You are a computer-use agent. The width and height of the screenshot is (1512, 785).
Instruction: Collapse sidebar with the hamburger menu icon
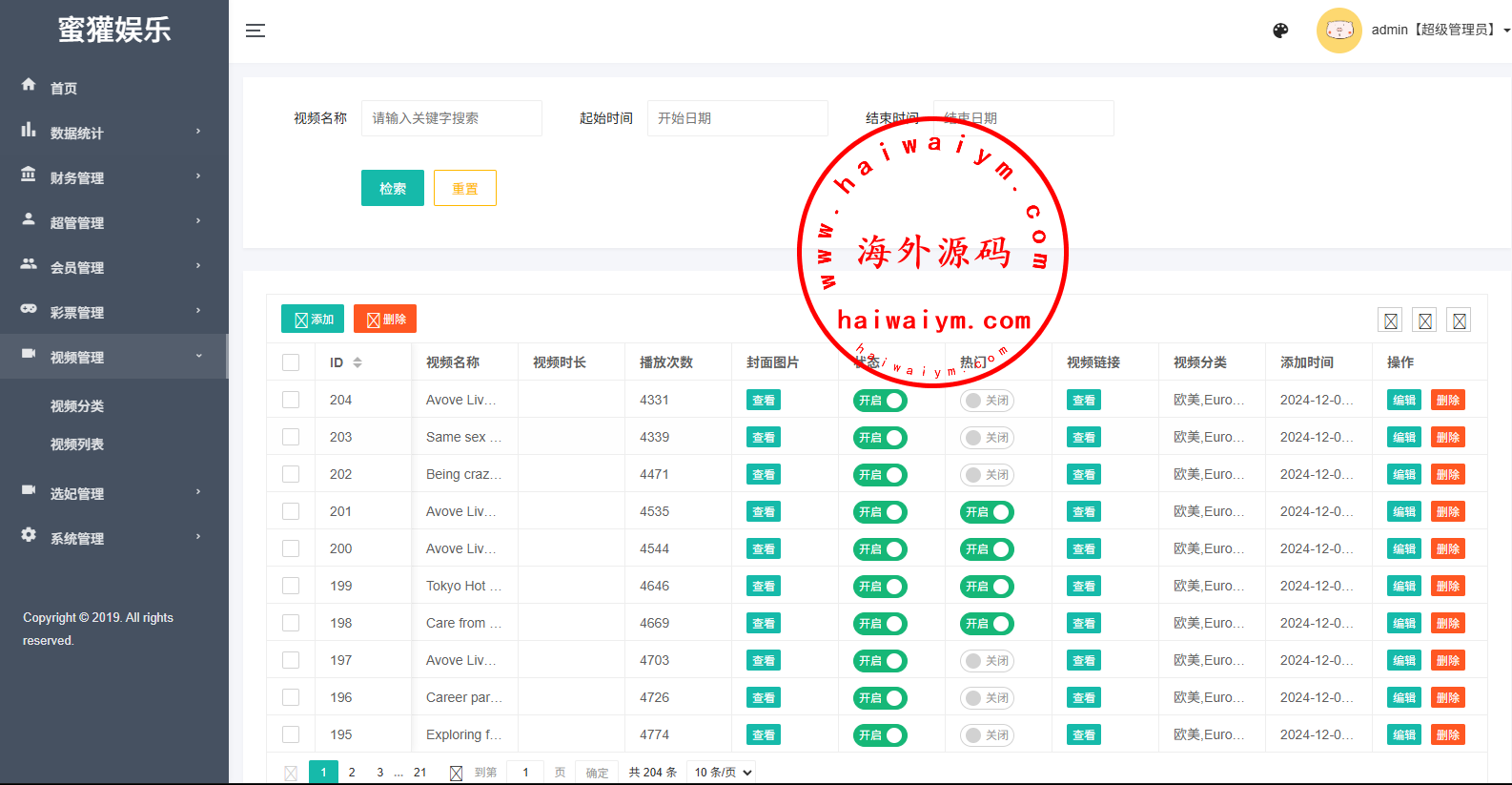point(255,31)
